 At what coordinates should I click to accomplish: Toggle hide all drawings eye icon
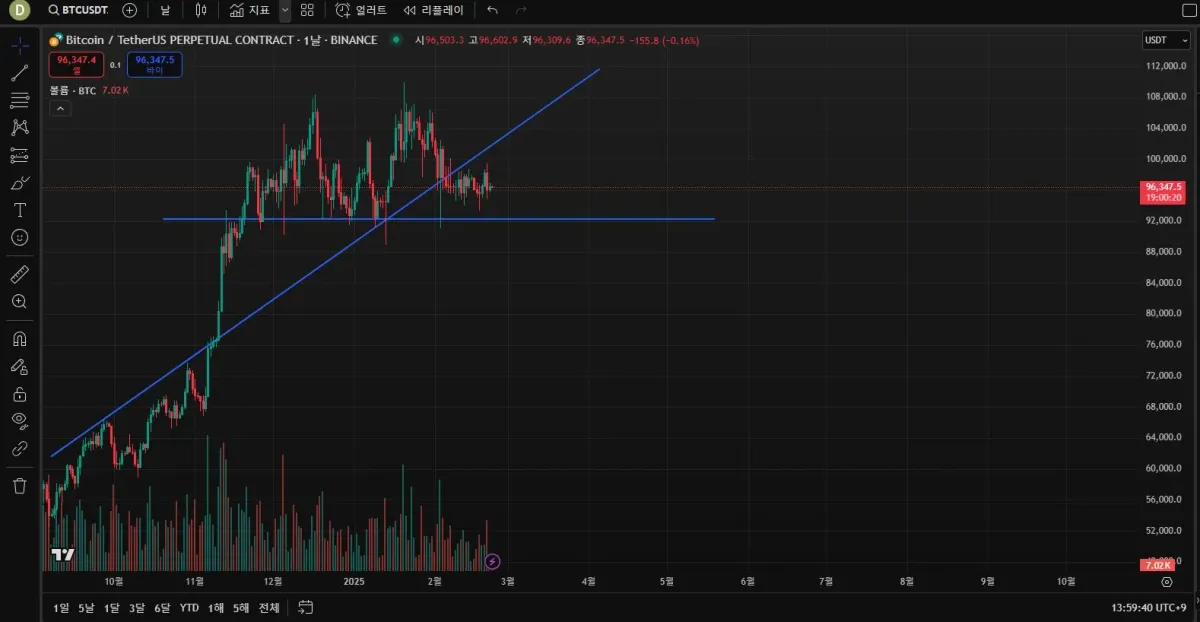(19, 421)
